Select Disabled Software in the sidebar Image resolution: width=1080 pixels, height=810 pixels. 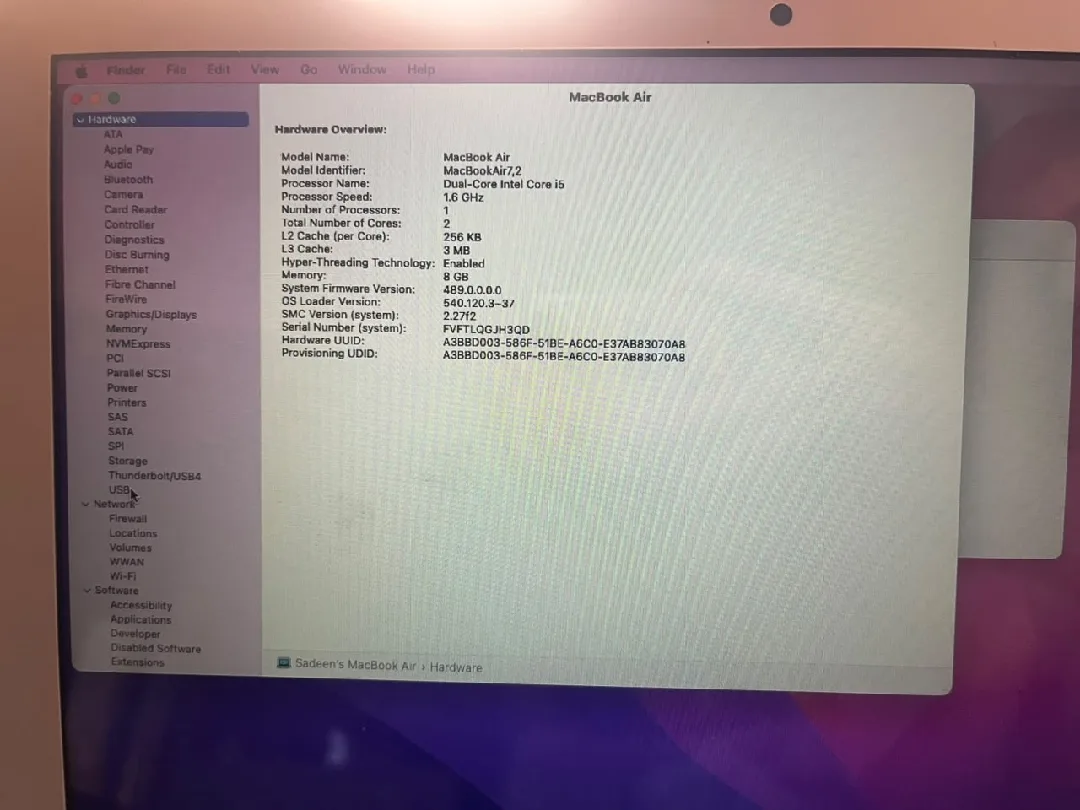coord(156,648)
